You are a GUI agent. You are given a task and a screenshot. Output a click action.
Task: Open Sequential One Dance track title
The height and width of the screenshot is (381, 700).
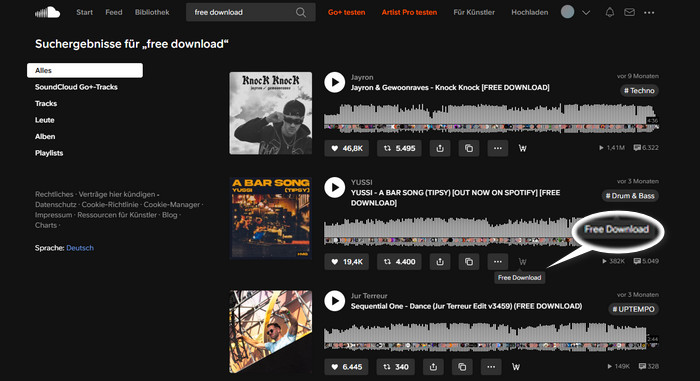(x=467, y=306)
